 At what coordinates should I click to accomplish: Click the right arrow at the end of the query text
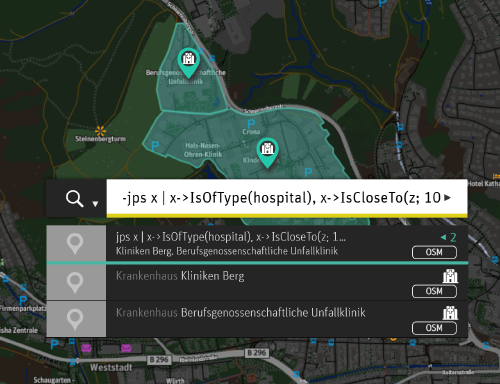448,198
